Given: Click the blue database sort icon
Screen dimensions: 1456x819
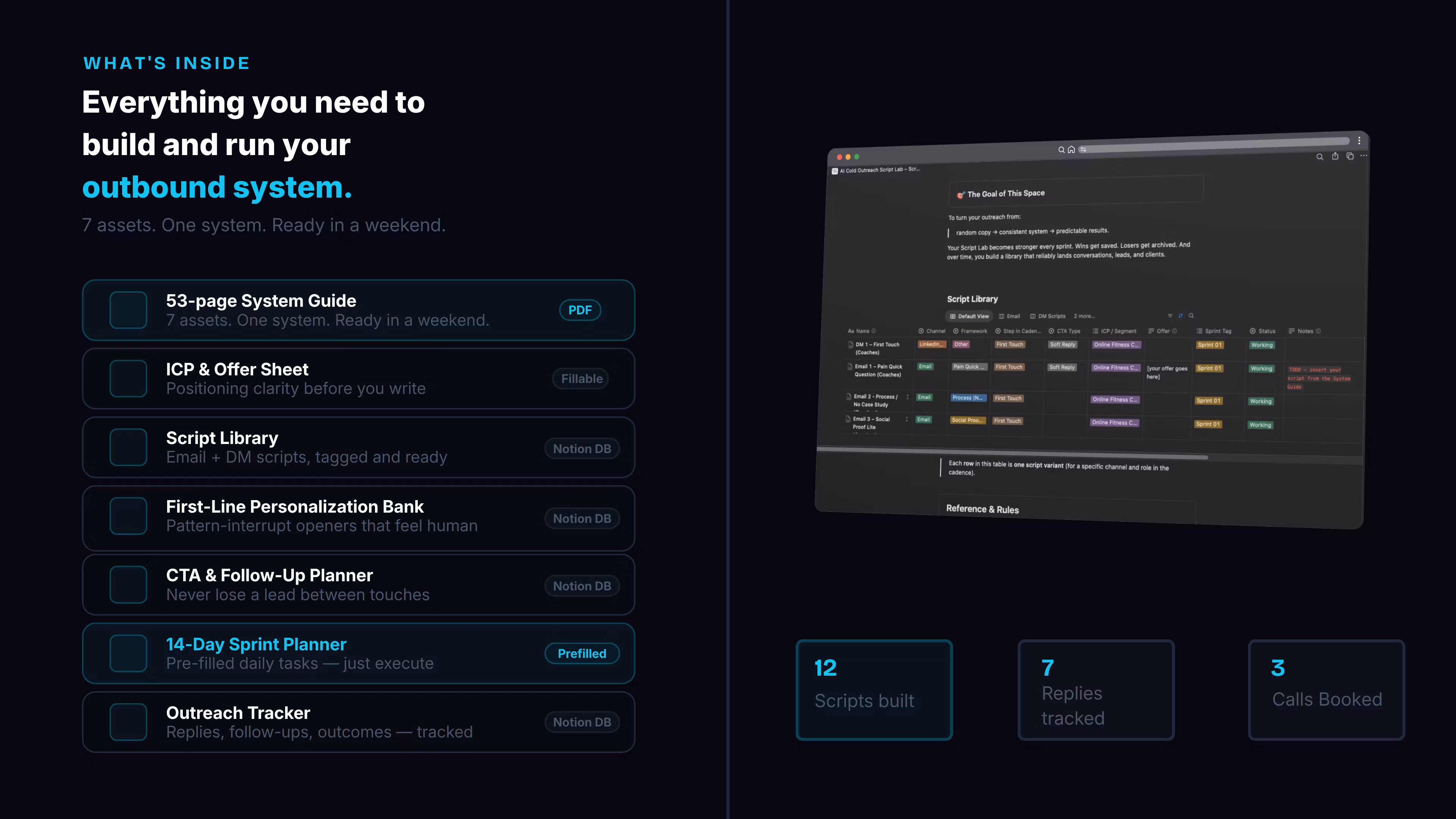Looking at the screenshot, I should coord(1180,315).
